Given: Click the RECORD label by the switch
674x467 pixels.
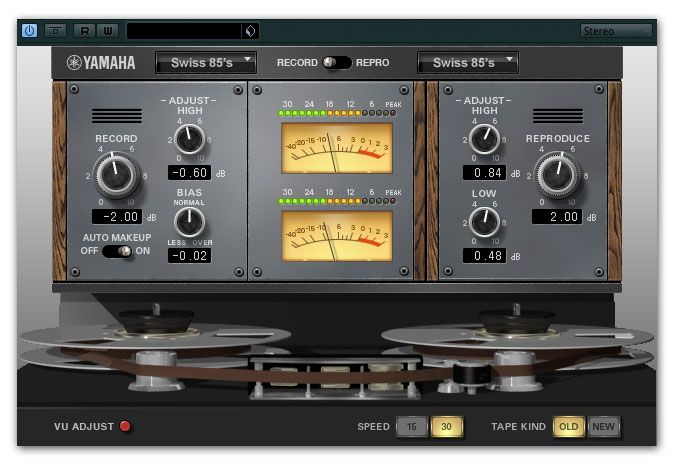Looking at the screenshot, I should click(x=297, y=63).
